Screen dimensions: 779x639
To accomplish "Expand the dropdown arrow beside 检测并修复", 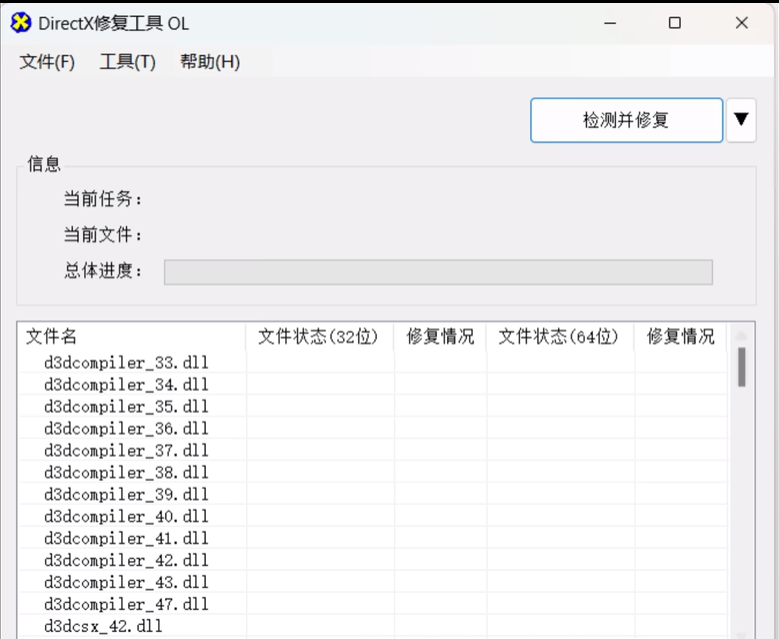I will click(741, 120).
